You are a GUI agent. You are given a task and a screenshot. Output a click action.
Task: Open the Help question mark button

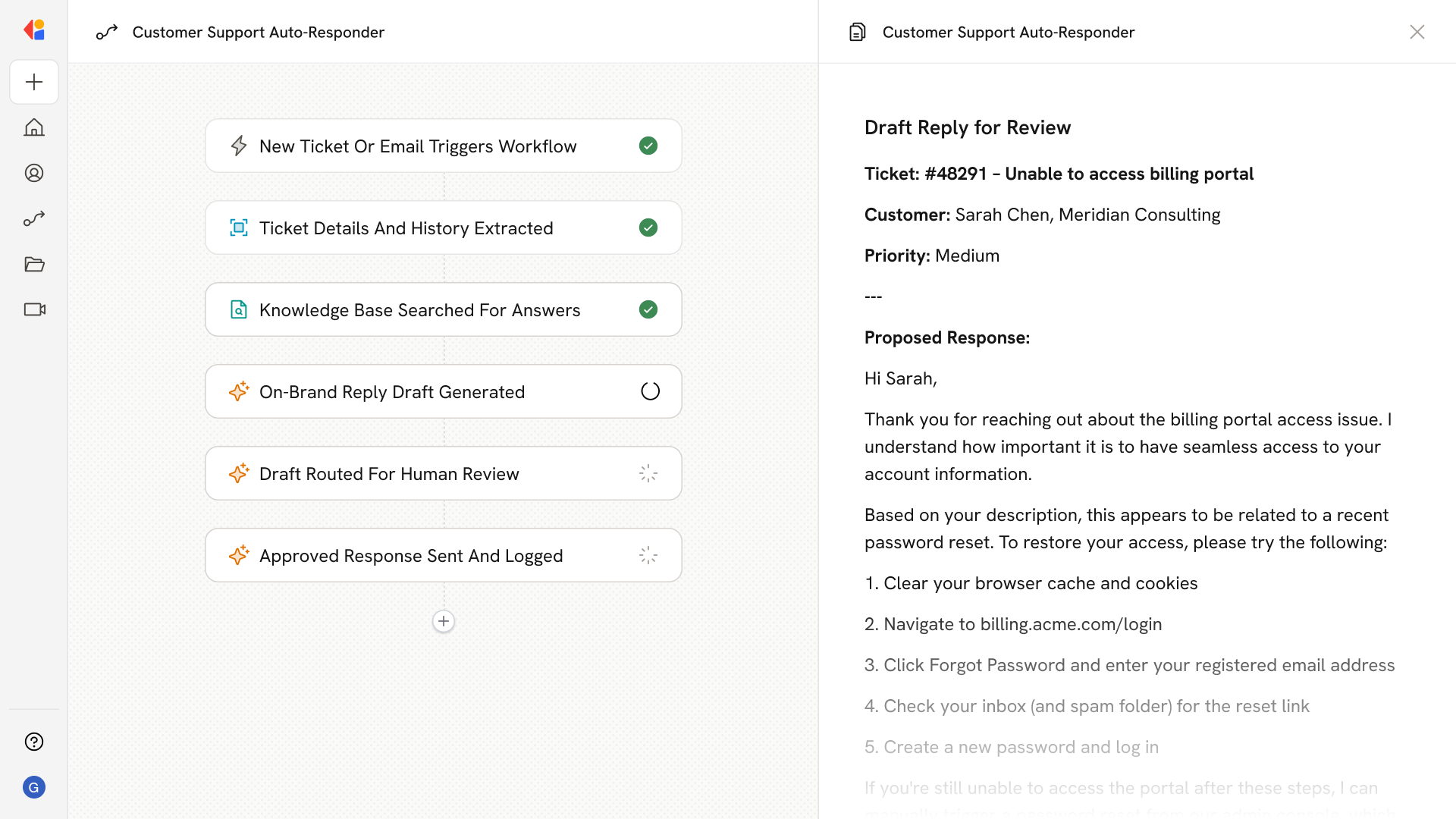point(34,742)
